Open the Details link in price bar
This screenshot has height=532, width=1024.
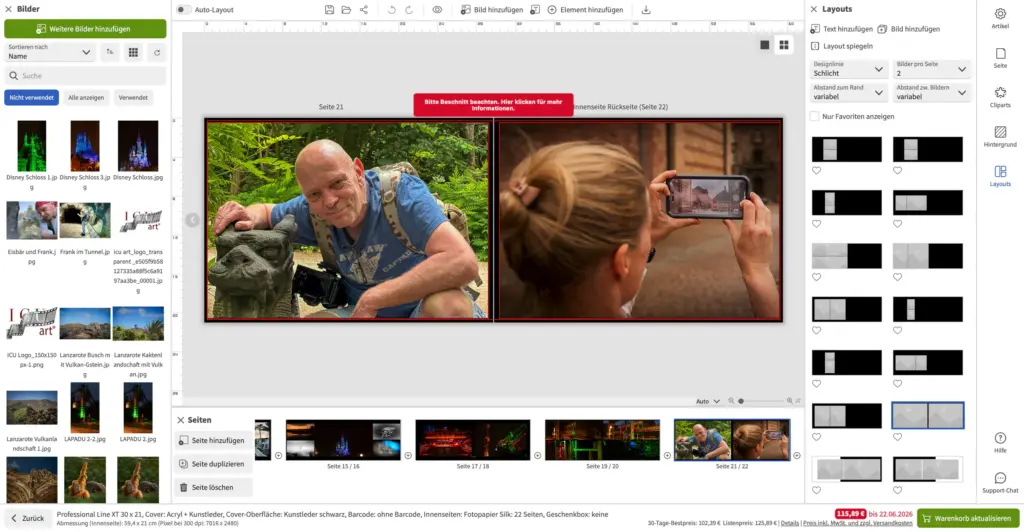point(790,523)
